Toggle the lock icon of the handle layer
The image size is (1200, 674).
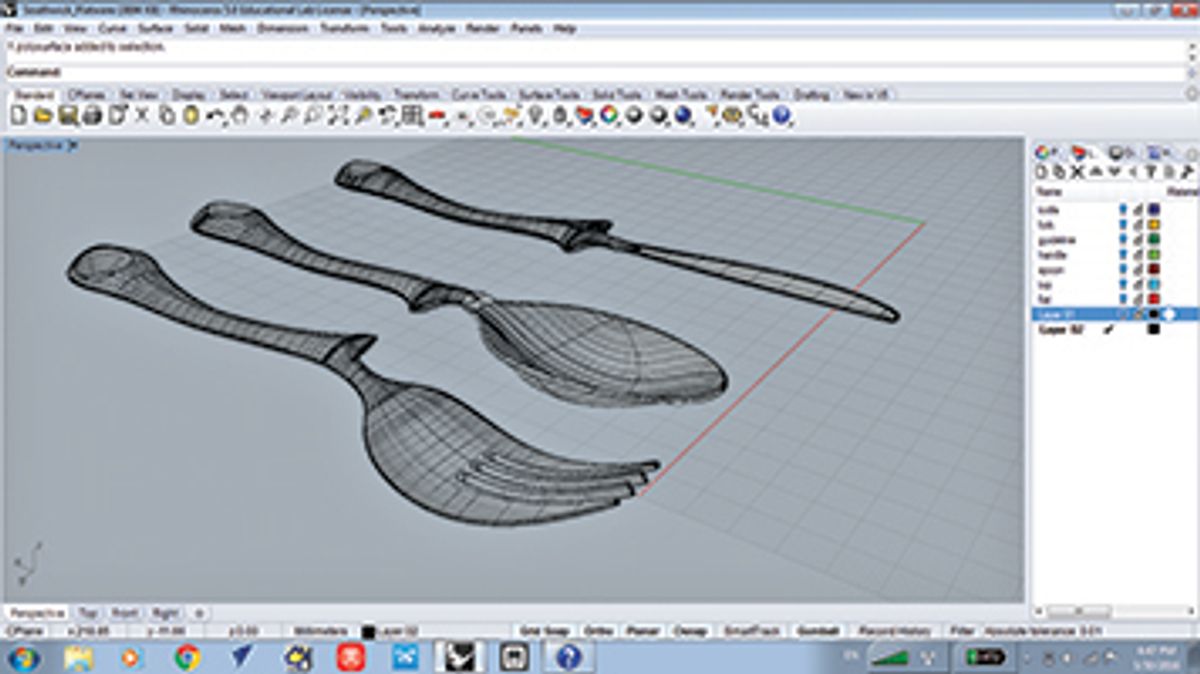pyautogui.click(x=1138, y=255)
